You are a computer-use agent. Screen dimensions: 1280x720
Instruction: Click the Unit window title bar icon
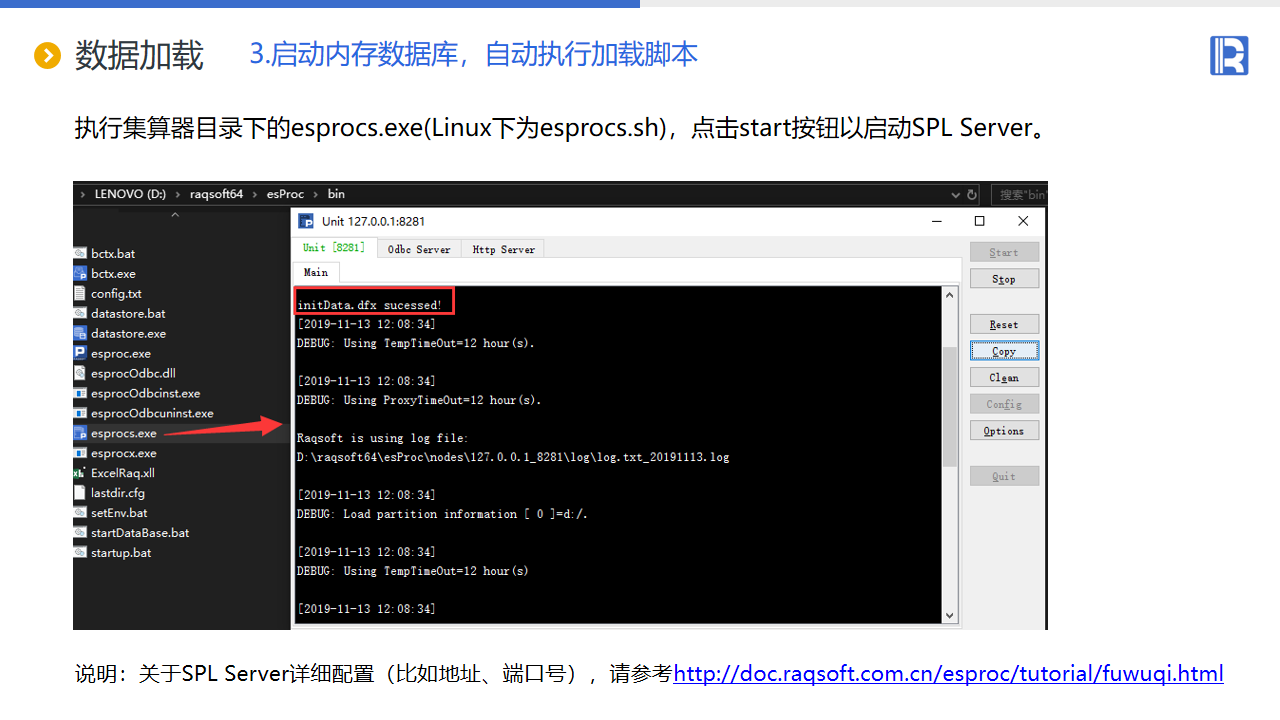(306, 221)
